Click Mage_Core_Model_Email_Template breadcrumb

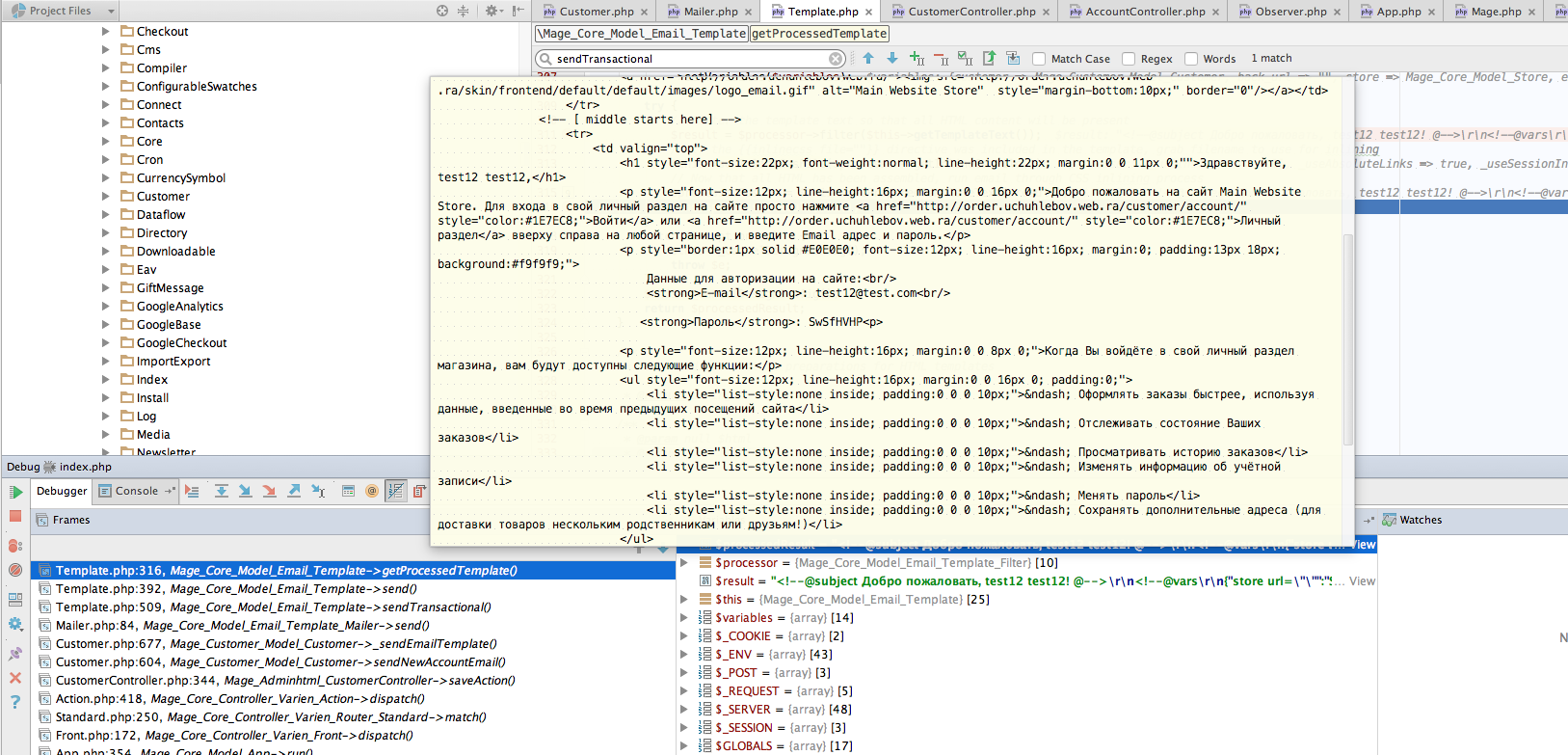[642, 34]
